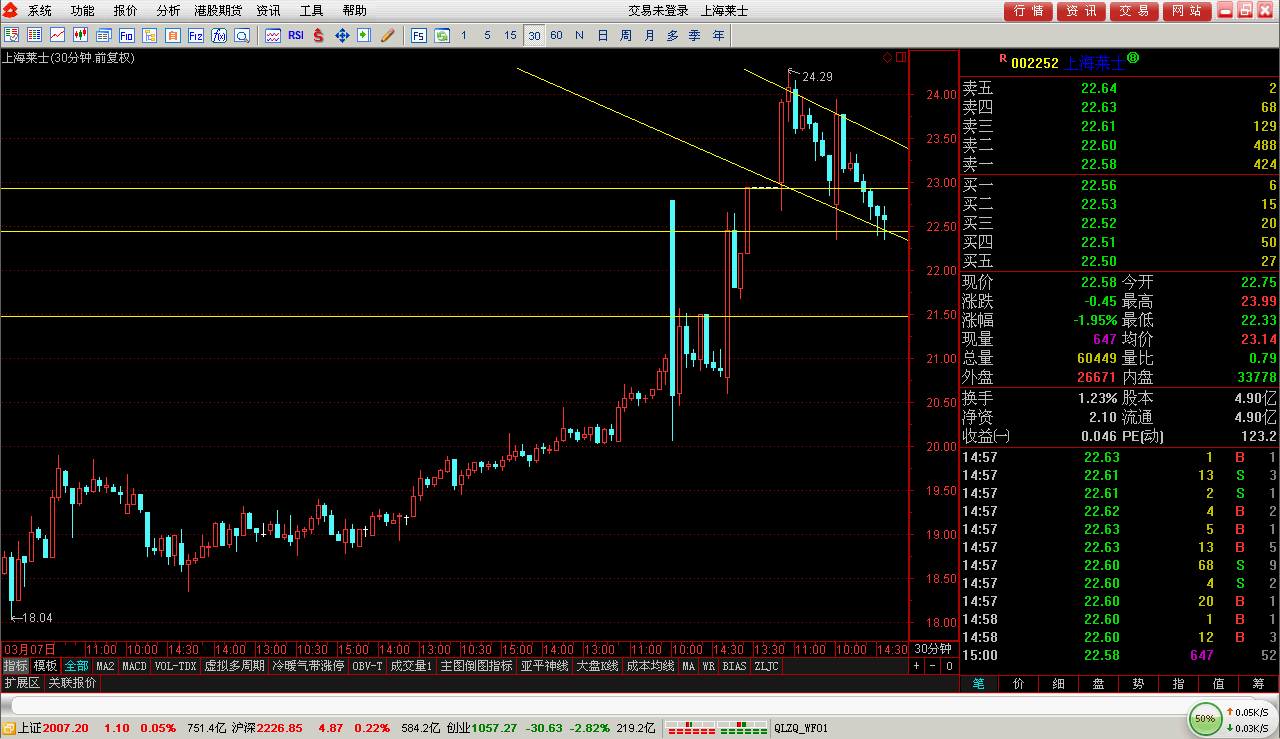The width and height of the screenshot is (1280, 739).
Task: Open the 分析 menu
Action: click(169, 11)
